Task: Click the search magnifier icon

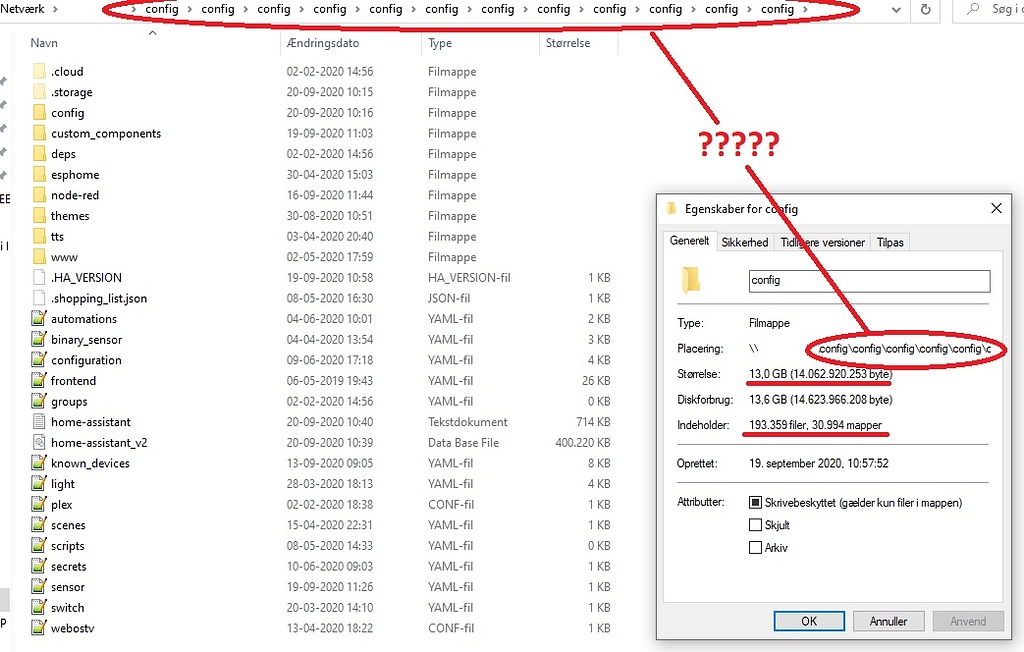Action: tap(973, 11)
